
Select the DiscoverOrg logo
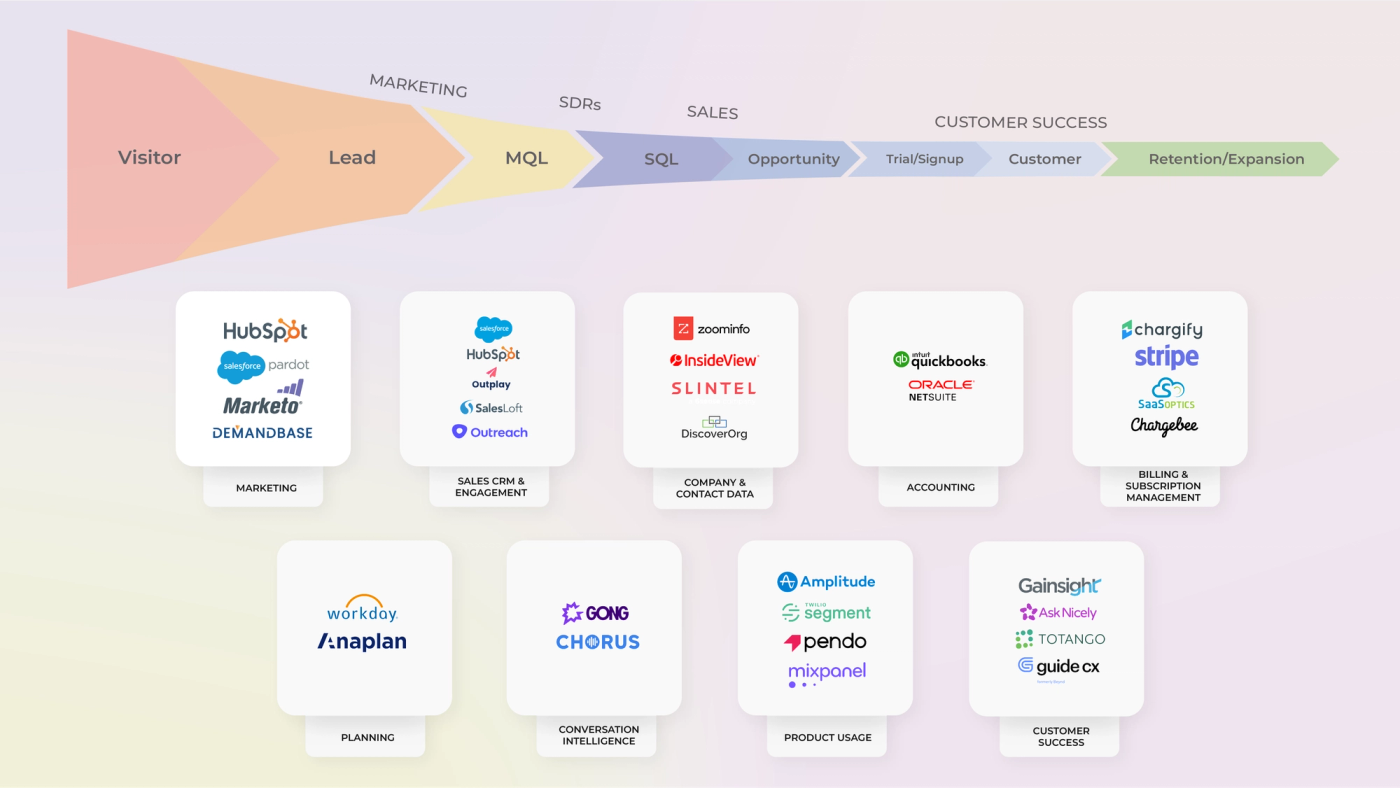(714, 428)
